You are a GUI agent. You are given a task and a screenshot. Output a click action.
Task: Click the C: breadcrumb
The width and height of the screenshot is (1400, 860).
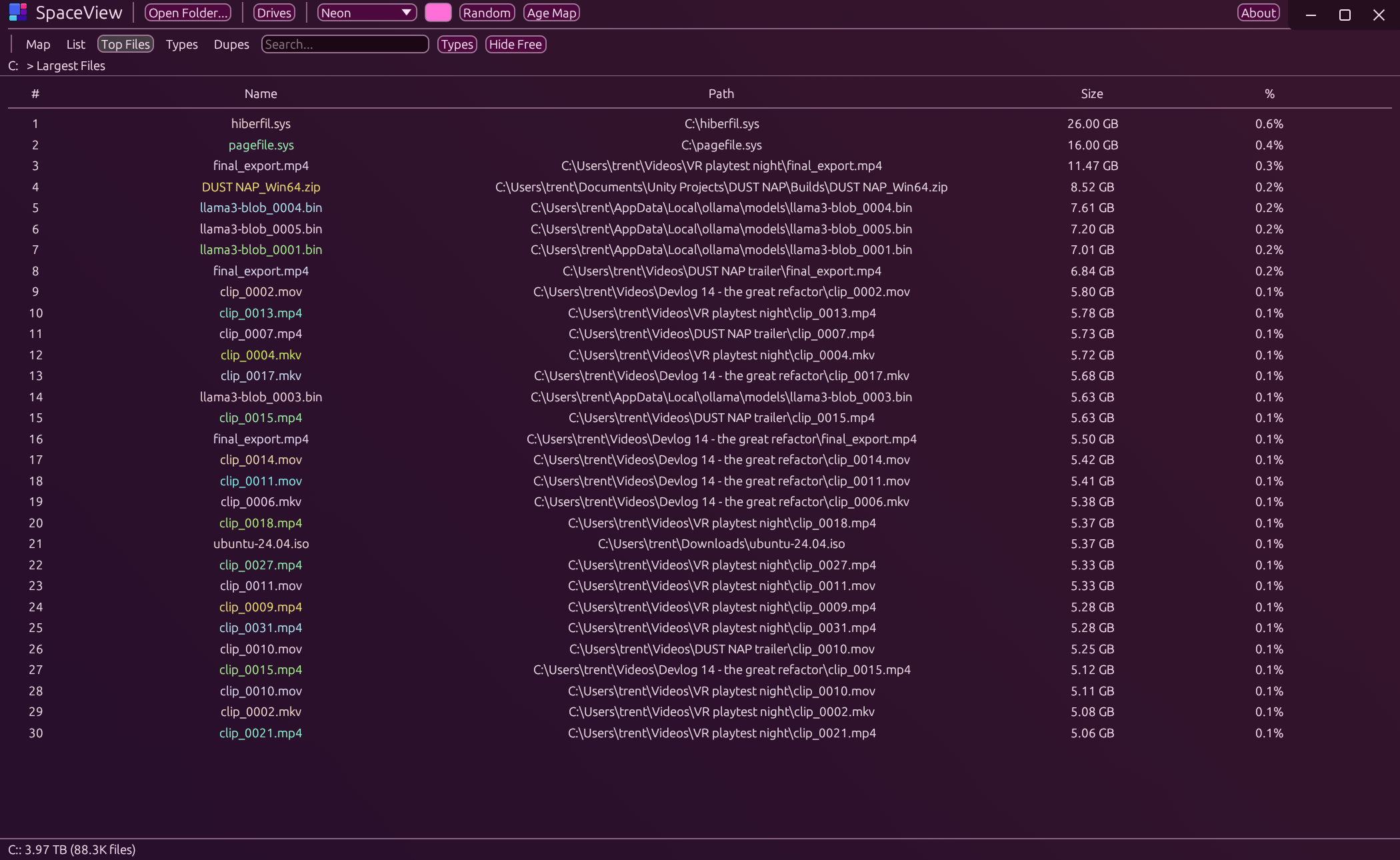pyautogui.click(x=13, y=65)
